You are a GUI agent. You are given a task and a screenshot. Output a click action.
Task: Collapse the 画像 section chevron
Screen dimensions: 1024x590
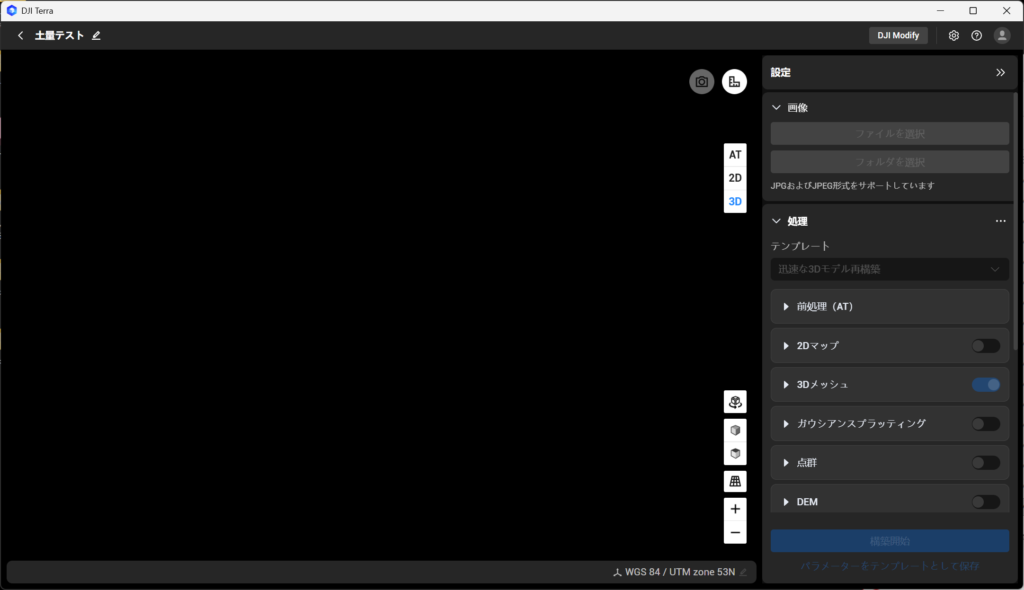coord(776,107)
